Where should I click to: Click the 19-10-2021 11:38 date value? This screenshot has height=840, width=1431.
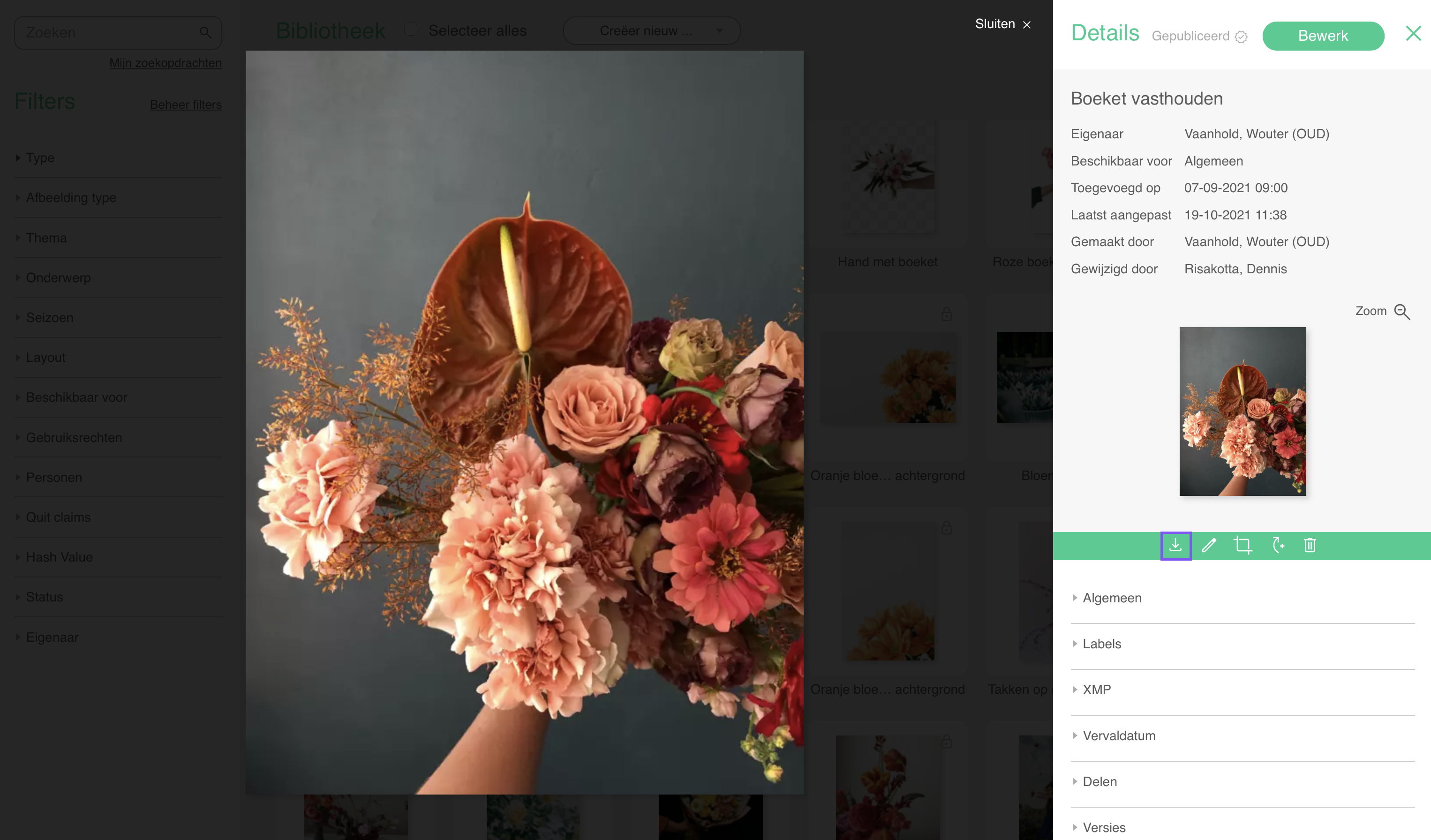click(x=1235, y=215)
